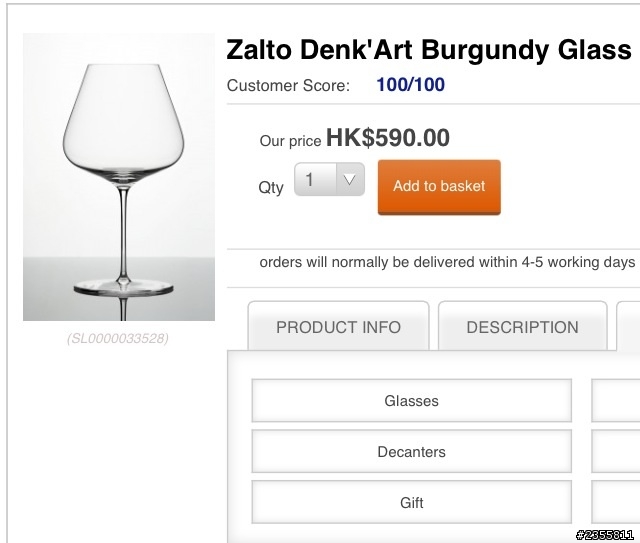640x543 pixels.
Task: Switch to the PRODUCT INFO tab
Action: tap(338, 327)
